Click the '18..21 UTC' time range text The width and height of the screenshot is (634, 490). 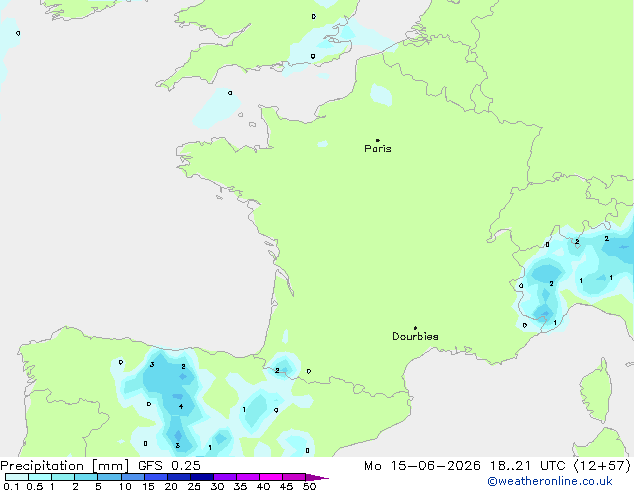[x=527, y=466]
